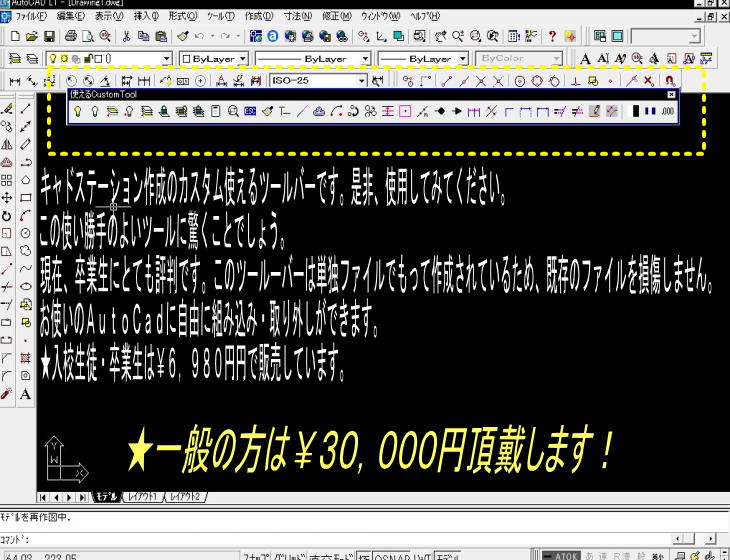Viewport: 730px width, 560px height.
Task: Select the Ellipse tool in the draw toolbar
Action: point(26,287)
